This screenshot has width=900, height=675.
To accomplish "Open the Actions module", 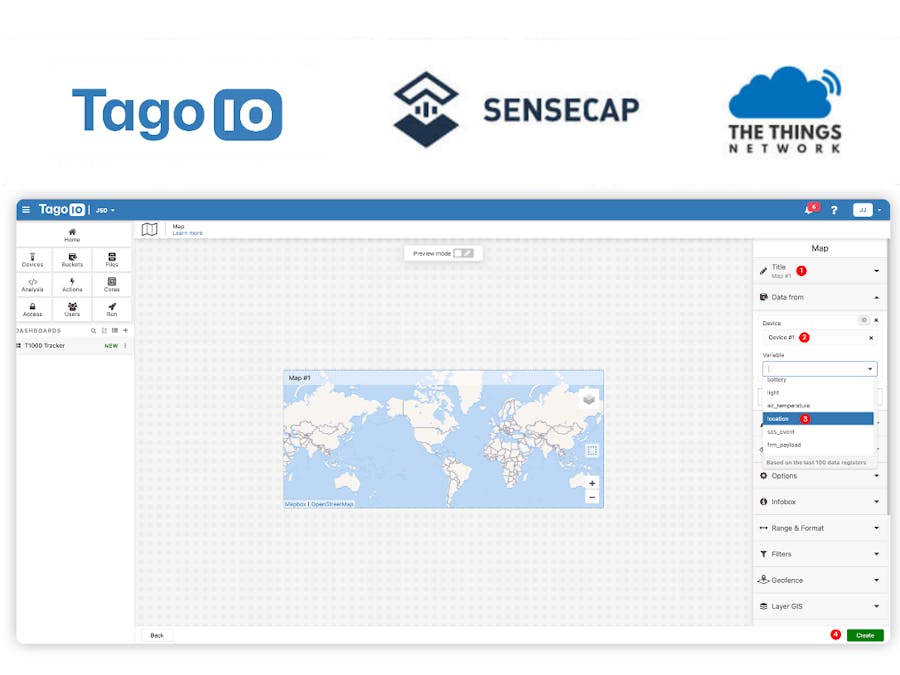I will [72, 285].
